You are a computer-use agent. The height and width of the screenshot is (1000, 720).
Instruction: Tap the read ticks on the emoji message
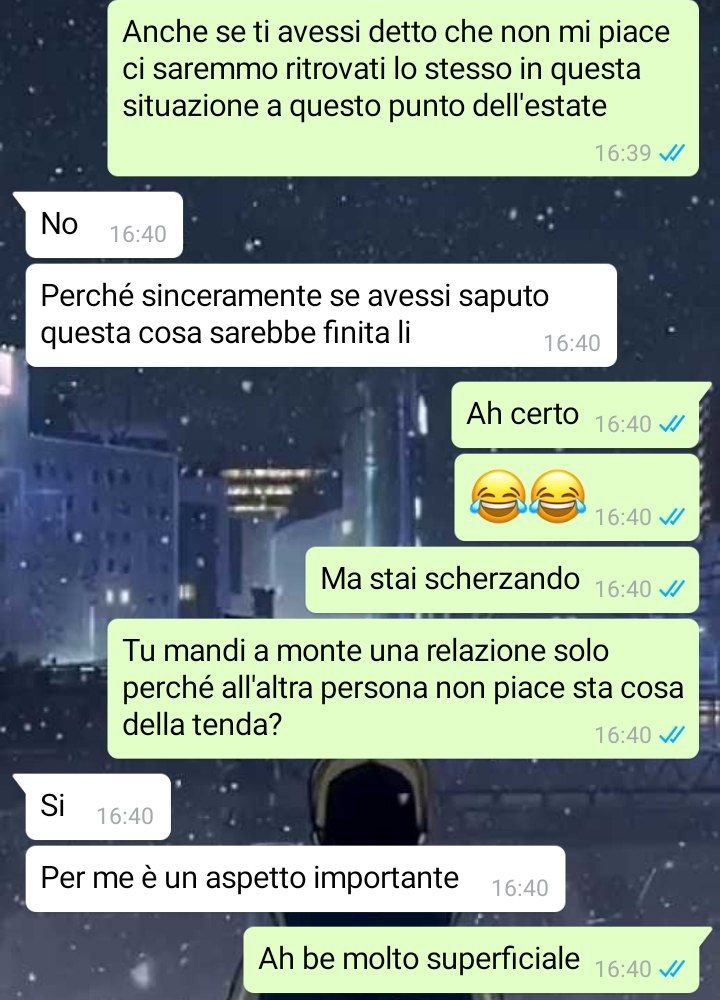671,517
